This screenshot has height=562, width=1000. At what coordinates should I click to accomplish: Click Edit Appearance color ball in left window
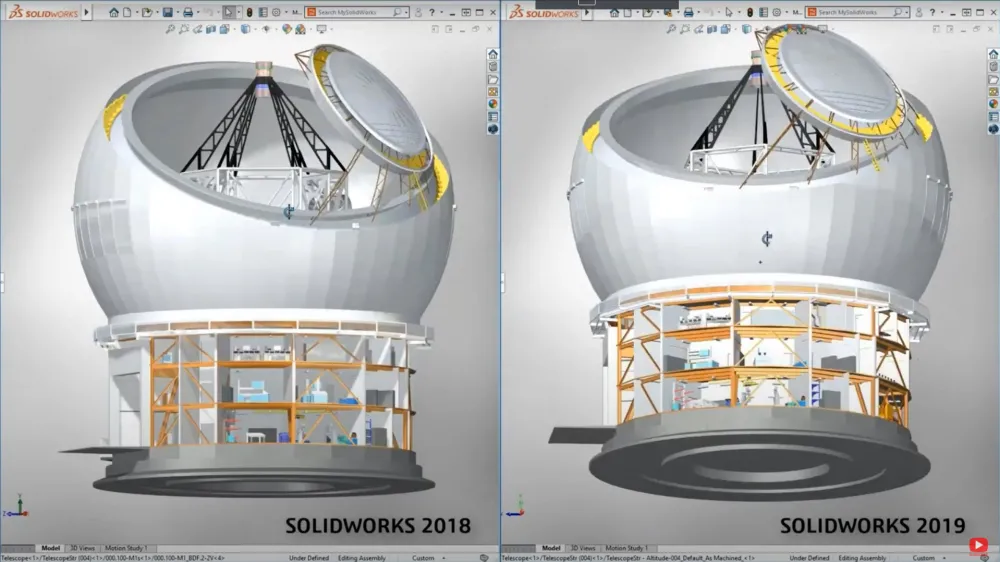tap(287, 29)
